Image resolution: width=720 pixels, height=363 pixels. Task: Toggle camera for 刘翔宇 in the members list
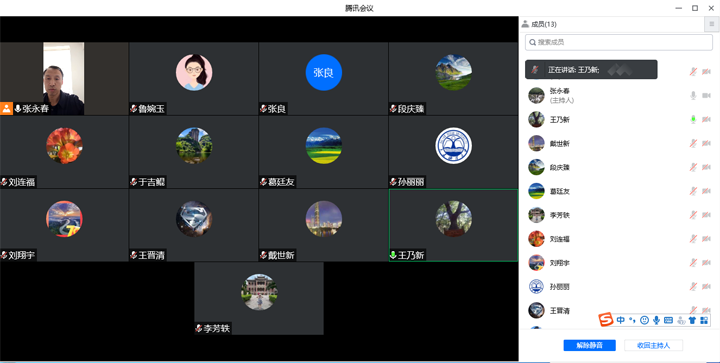[x=706, y=262]
